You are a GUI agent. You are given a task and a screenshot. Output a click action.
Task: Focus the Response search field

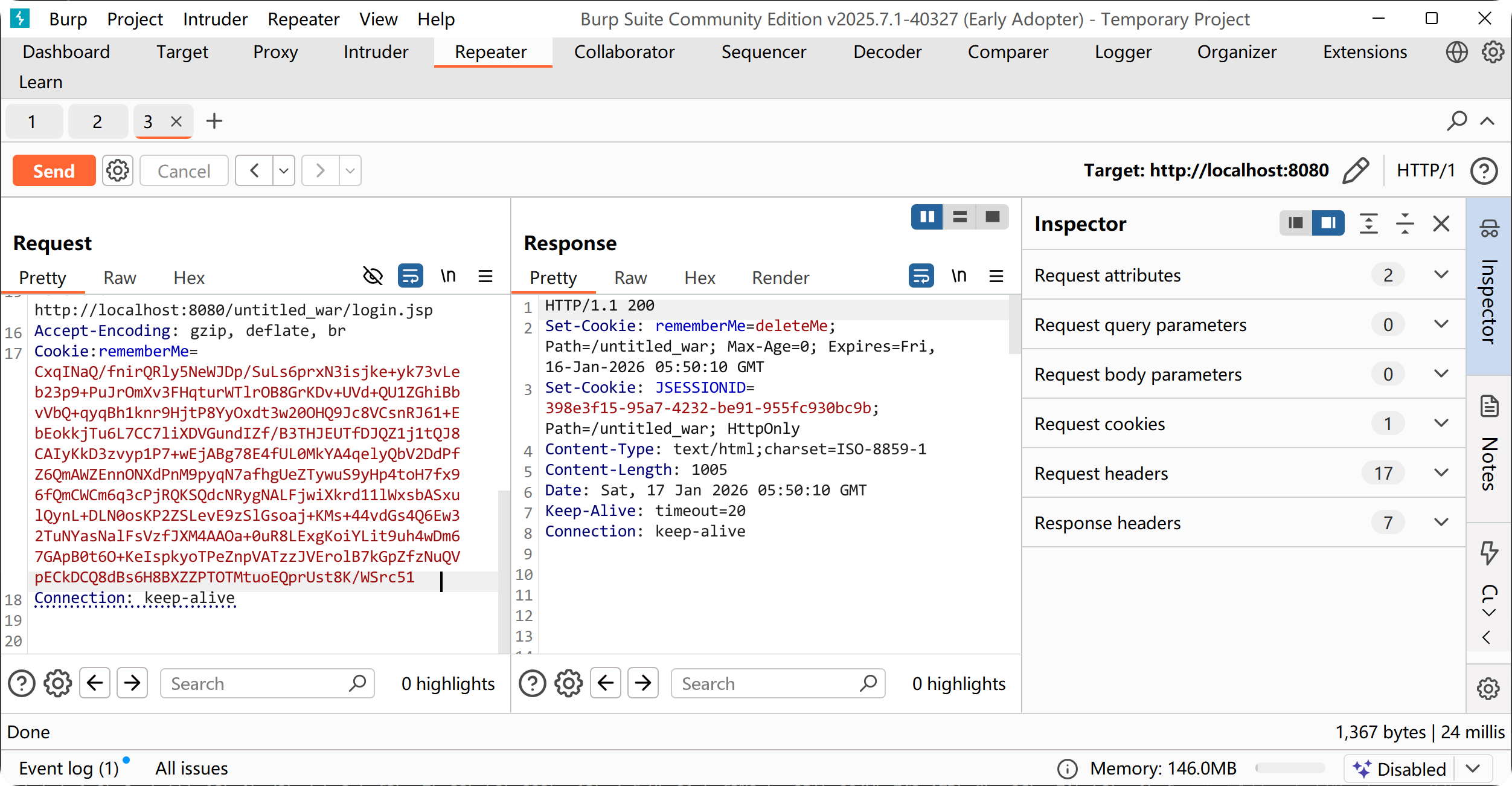coord(778,683)
